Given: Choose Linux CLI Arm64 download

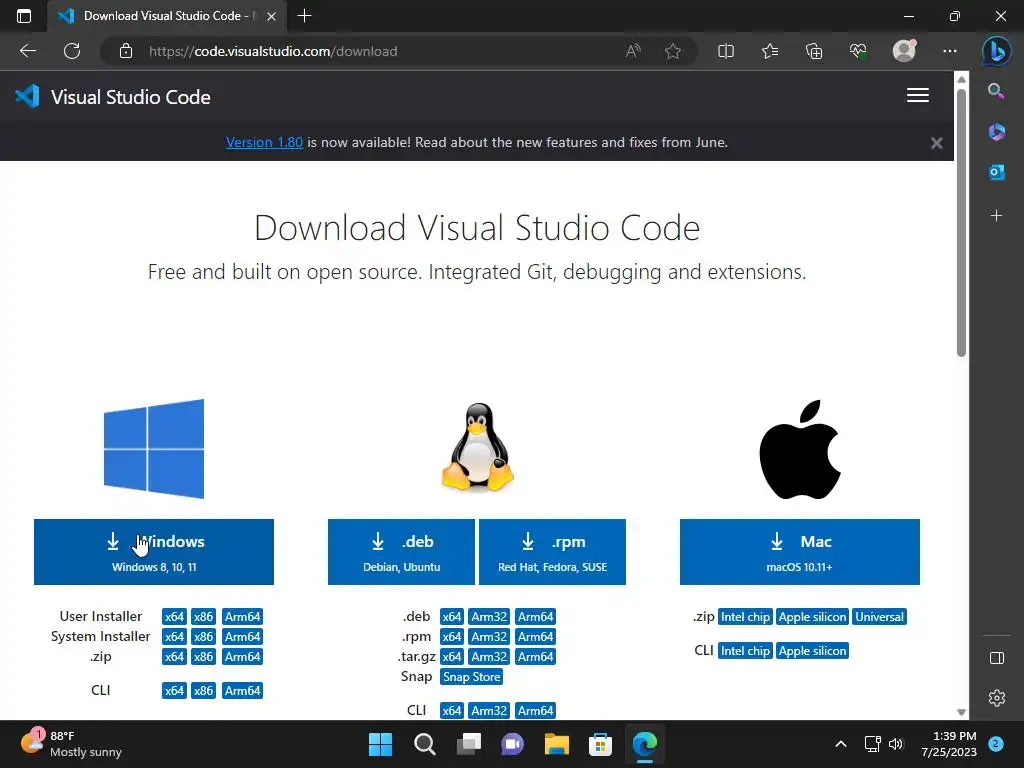Looking at the screenshot, I should [536, 711].
